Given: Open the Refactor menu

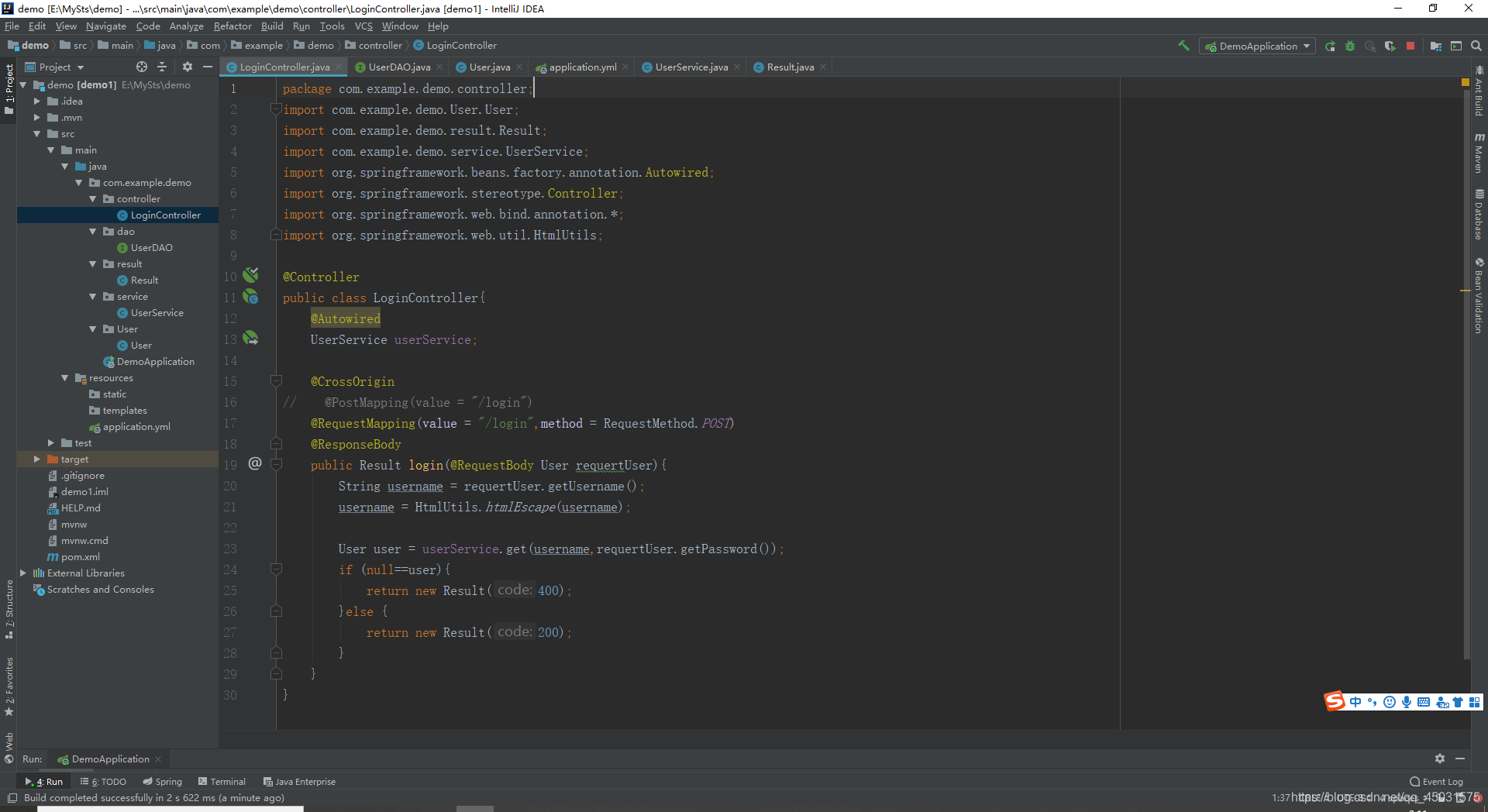Looking at the screenshot, I should [x=232, y=26].
